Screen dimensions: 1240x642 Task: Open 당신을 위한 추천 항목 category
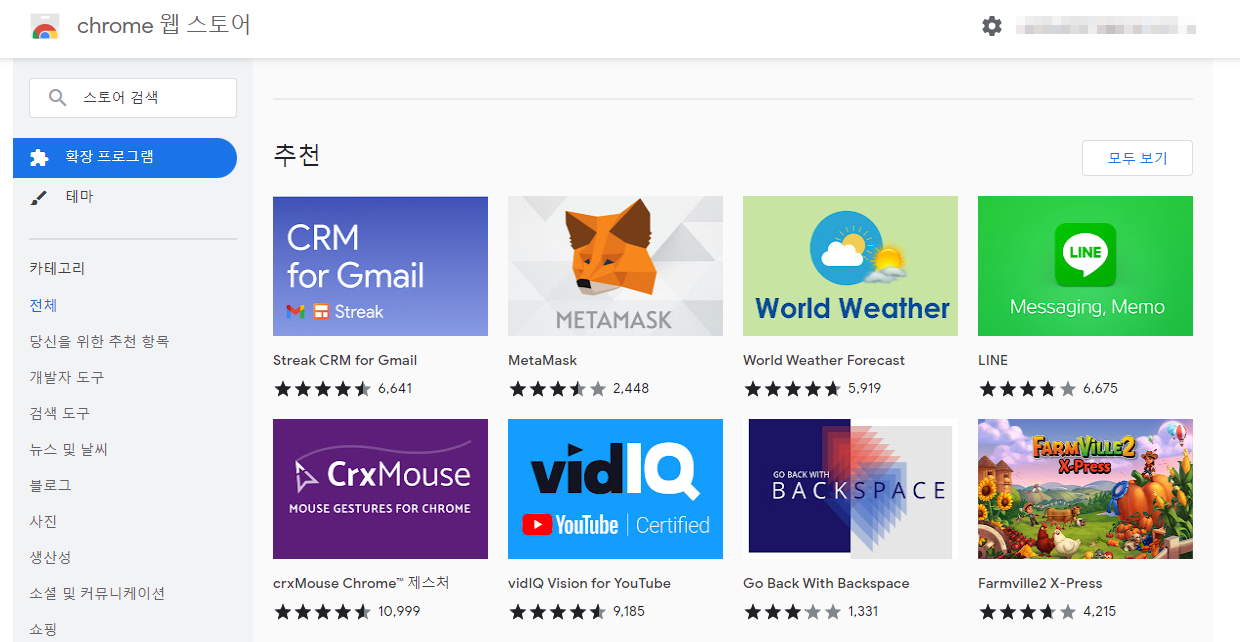click(x=99, y=341)
